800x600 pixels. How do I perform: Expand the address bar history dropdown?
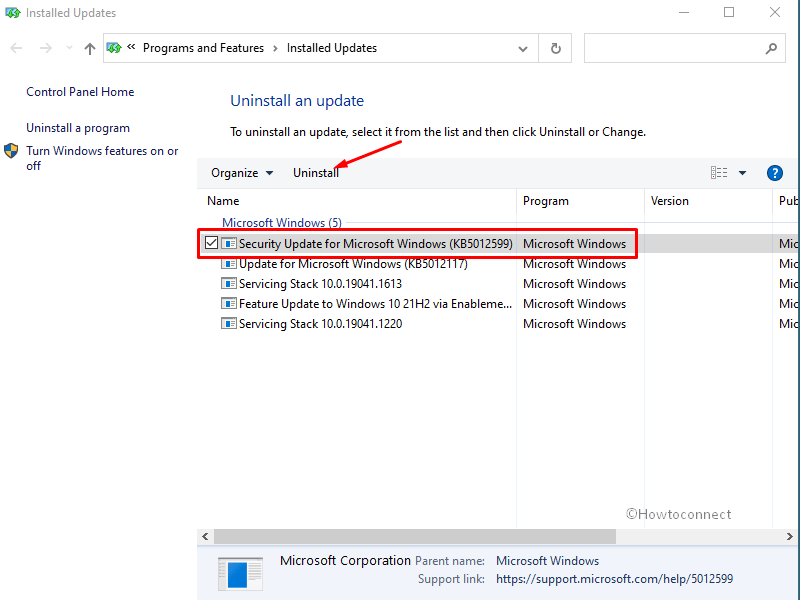tap(522, 48)
